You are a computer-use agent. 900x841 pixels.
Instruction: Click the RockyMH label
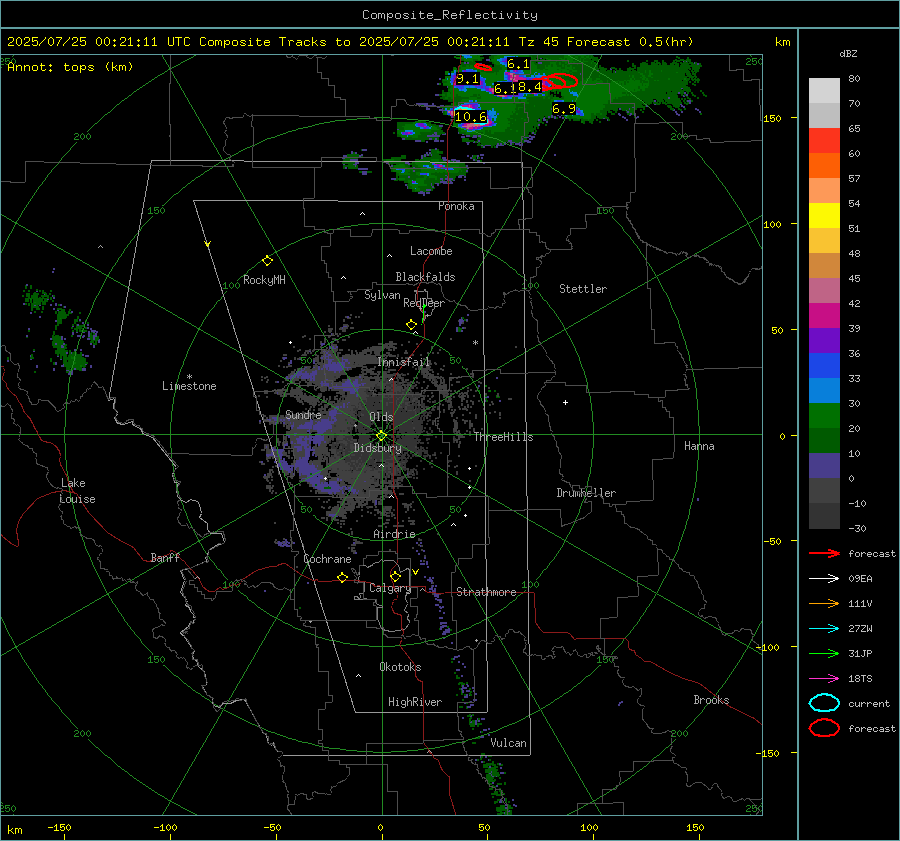(264, 280)
